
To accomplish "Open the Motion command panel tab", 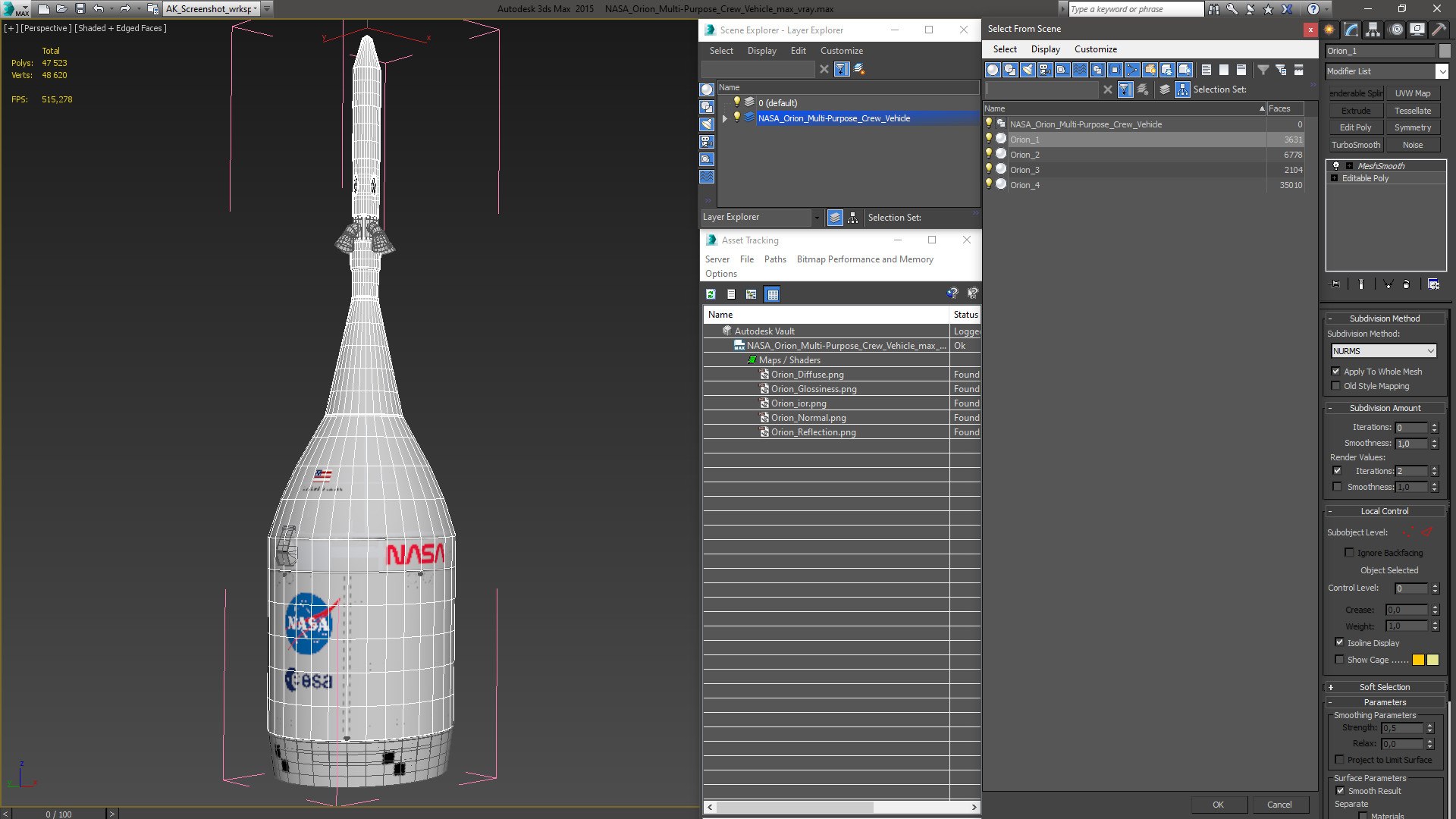I will 1396,30.
